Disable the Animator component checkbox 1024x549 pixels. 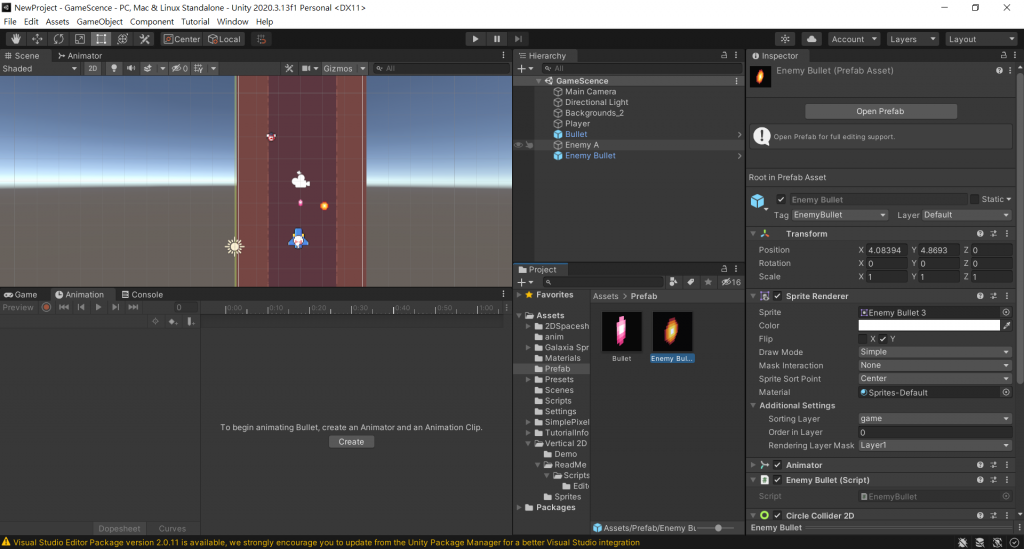pyautogui.click(x=777, y=465)
